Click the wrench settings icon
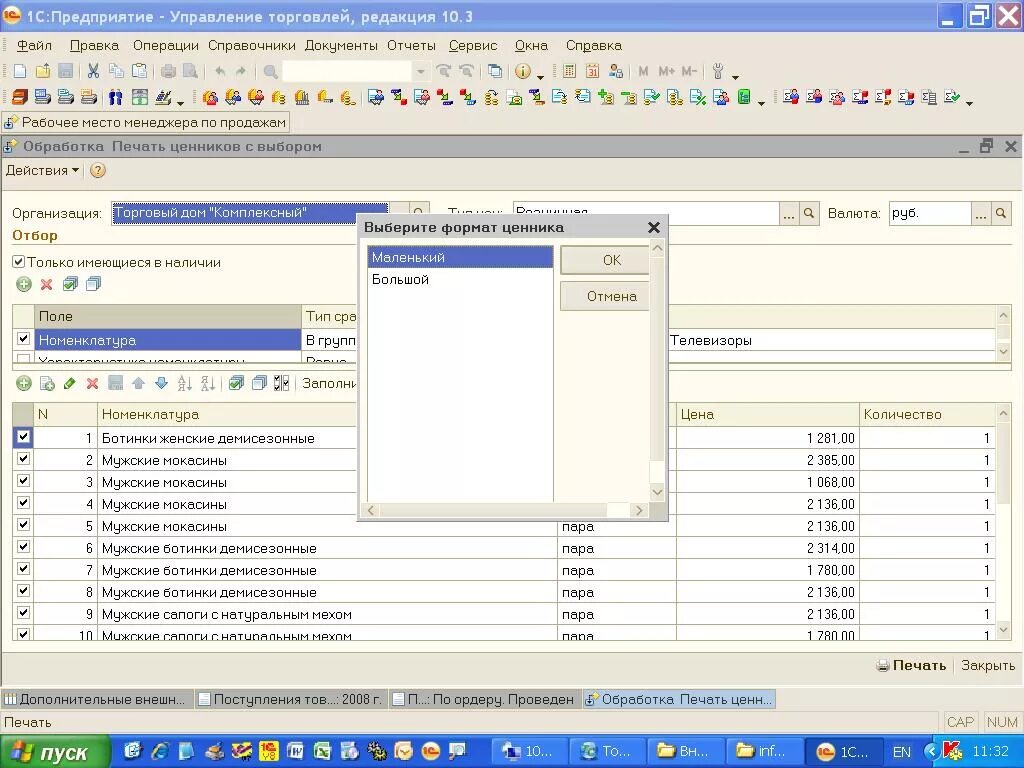This screenshot has height=768, width=1024. tap(718, 71)
